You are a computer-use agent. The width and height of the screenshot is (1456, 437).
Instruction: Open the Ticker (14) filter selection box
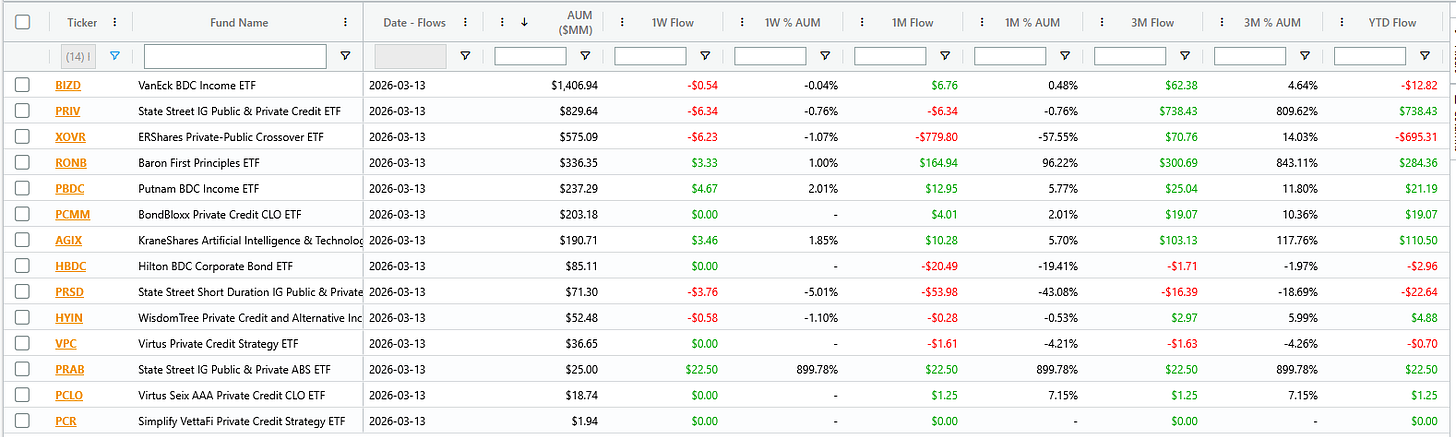pyautogui.click(x=78, y=56)
